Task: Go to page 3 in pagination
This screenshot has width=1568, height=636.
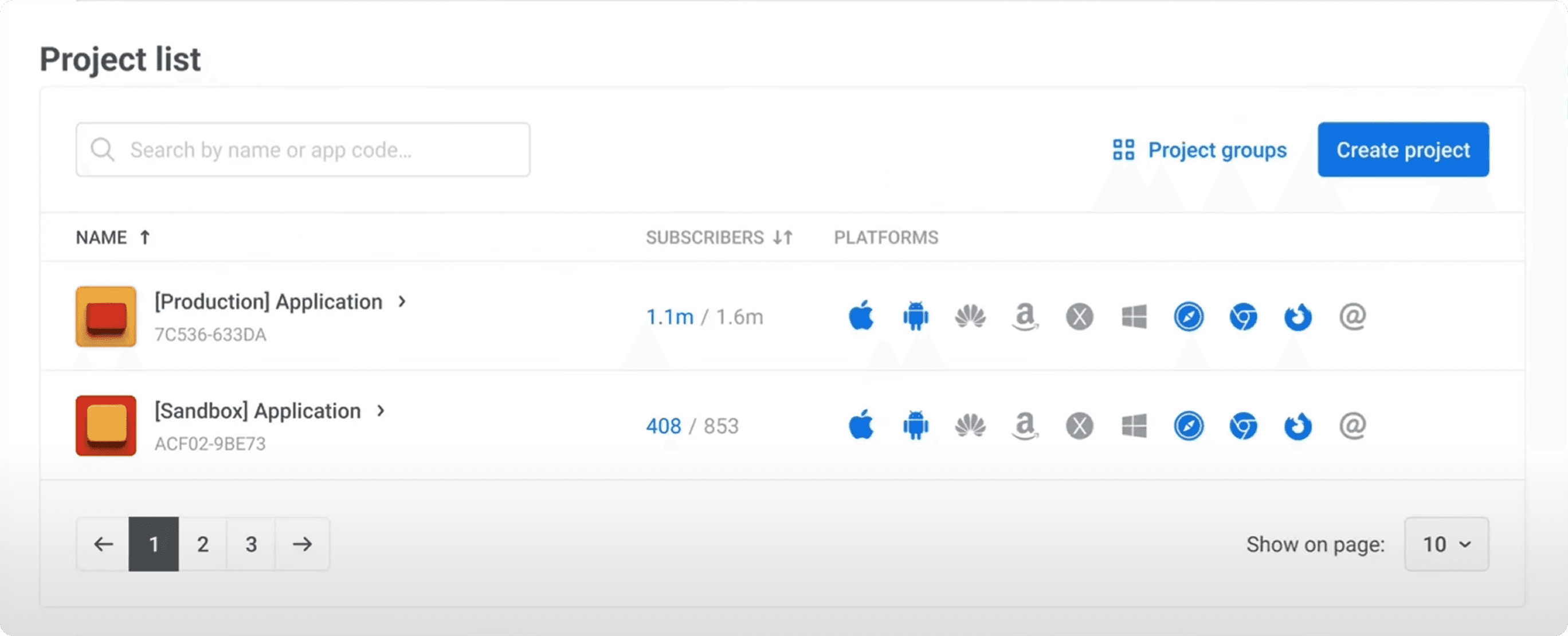Action: click(251, 544)
